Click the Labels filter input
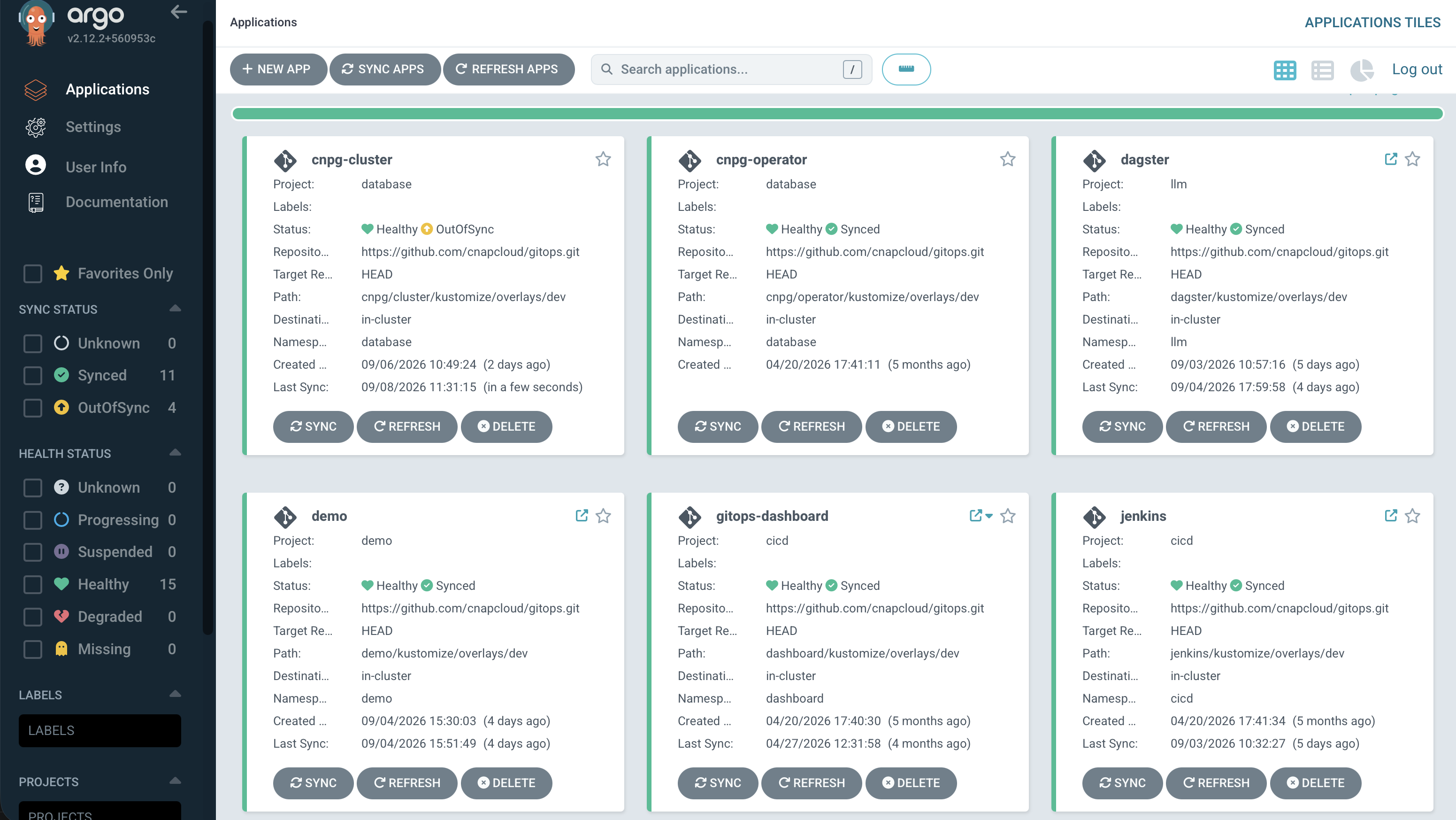The height and width of the screenshot is (820, 1456). pyautogui.click(x=100, y=731)
